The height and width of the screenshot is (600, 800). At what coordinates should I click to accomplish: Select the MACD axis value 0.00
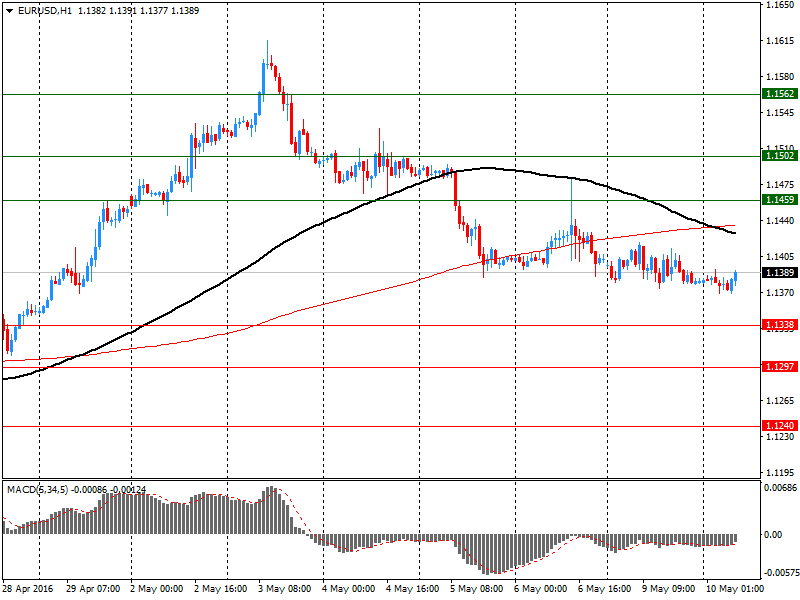(773, 535)
